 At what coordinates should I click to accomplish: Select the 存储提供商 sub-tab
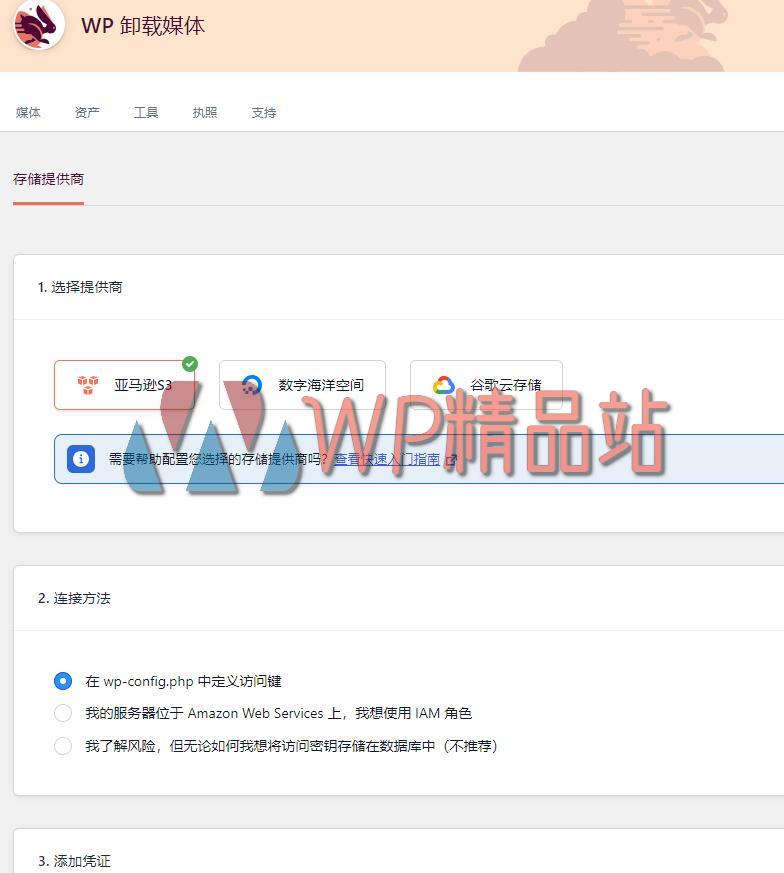tap(48, 179)
